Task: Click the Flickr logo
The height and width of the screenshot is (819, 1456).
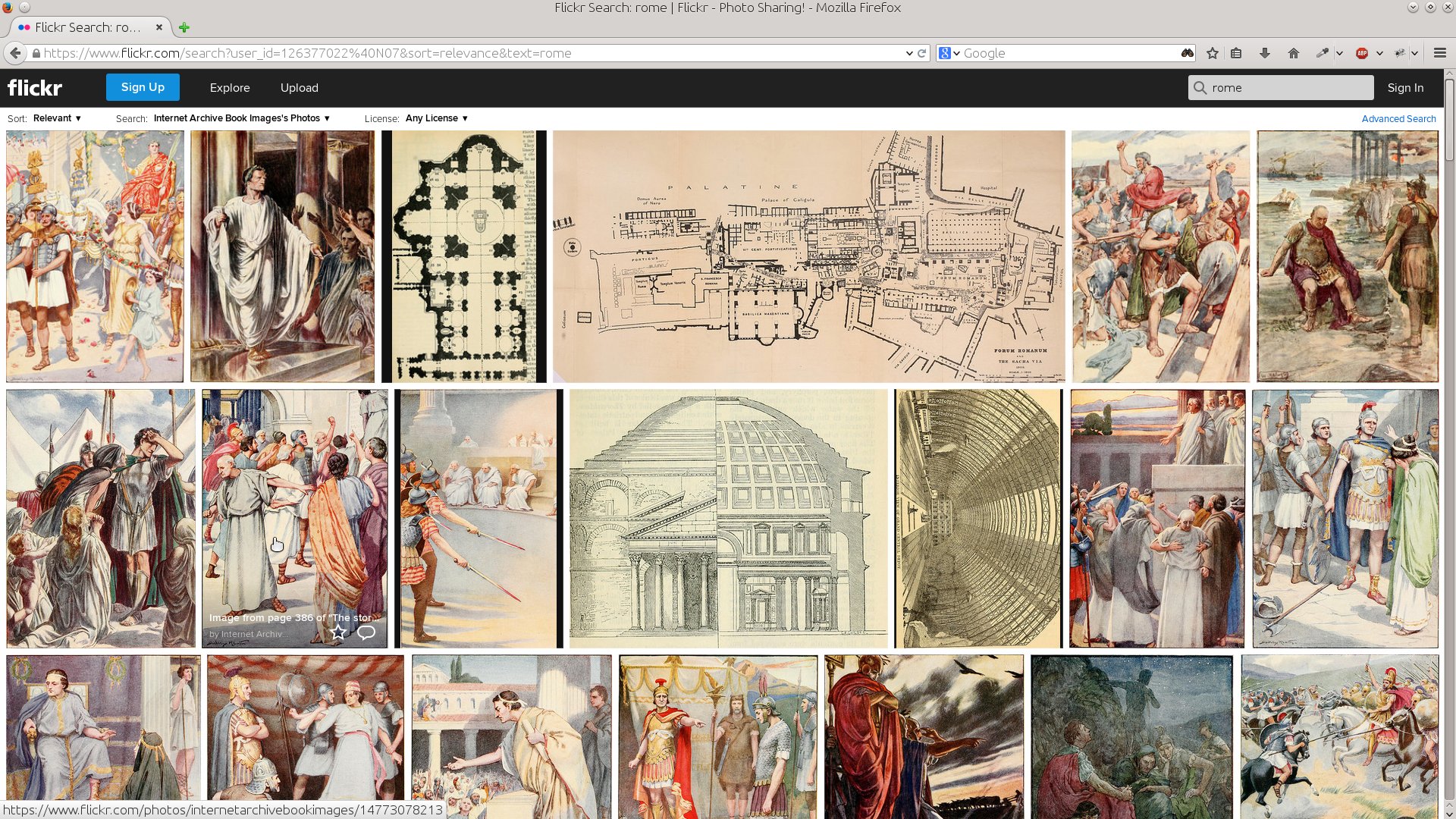Action: click(35, 88)
